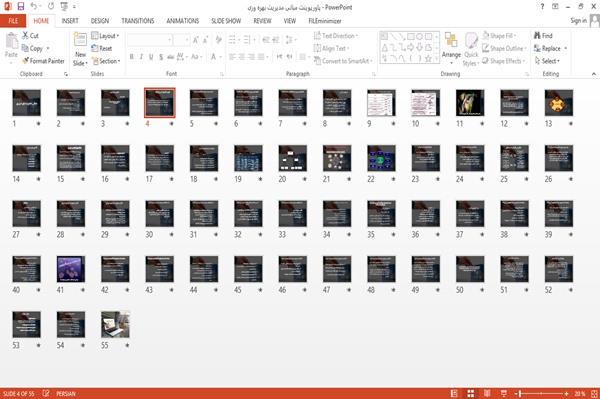The height and width of the screenshot is (399, 600).
Task: Open the Shape Effects dropdown
Action: (503, 61)
